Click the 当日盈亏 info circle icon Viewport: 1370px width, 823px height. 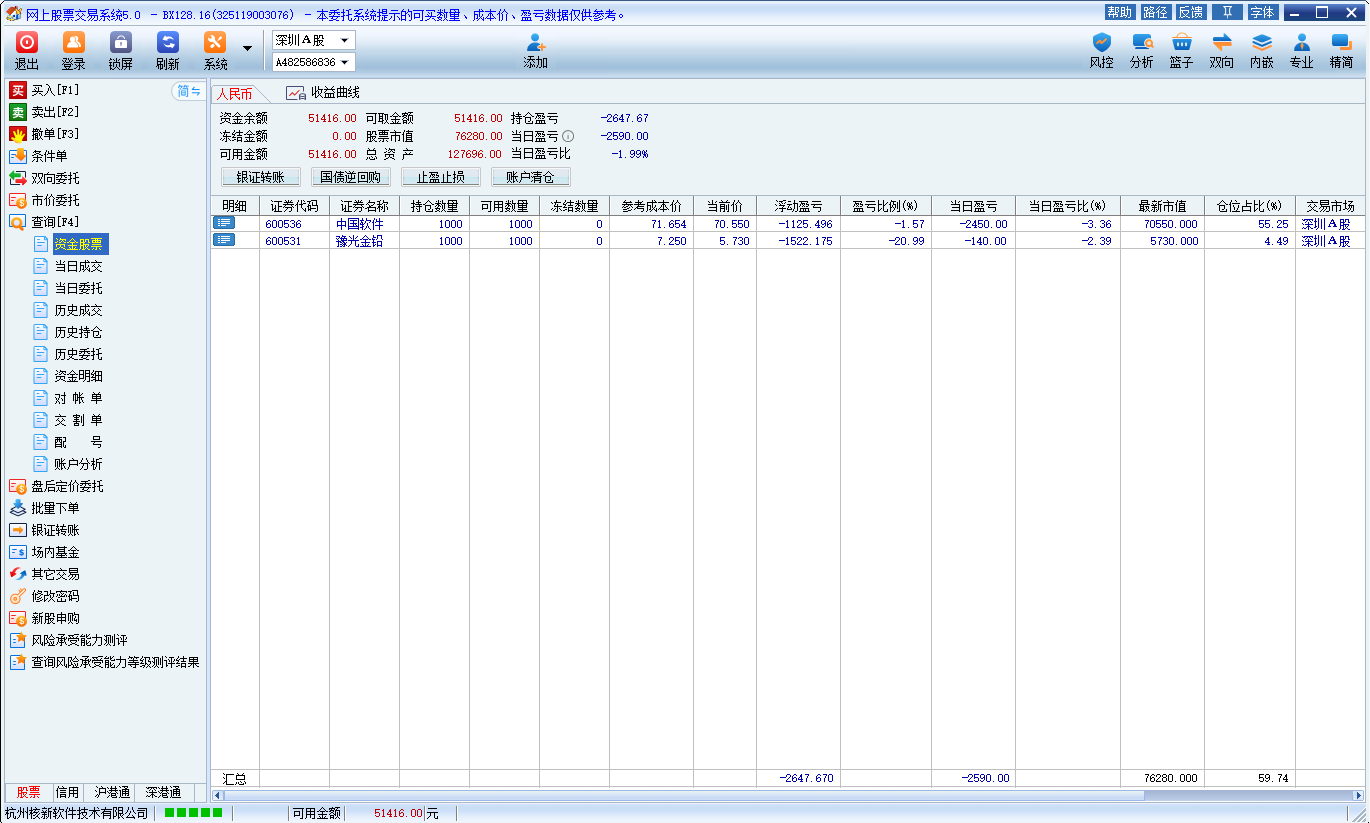pos(568,136)
